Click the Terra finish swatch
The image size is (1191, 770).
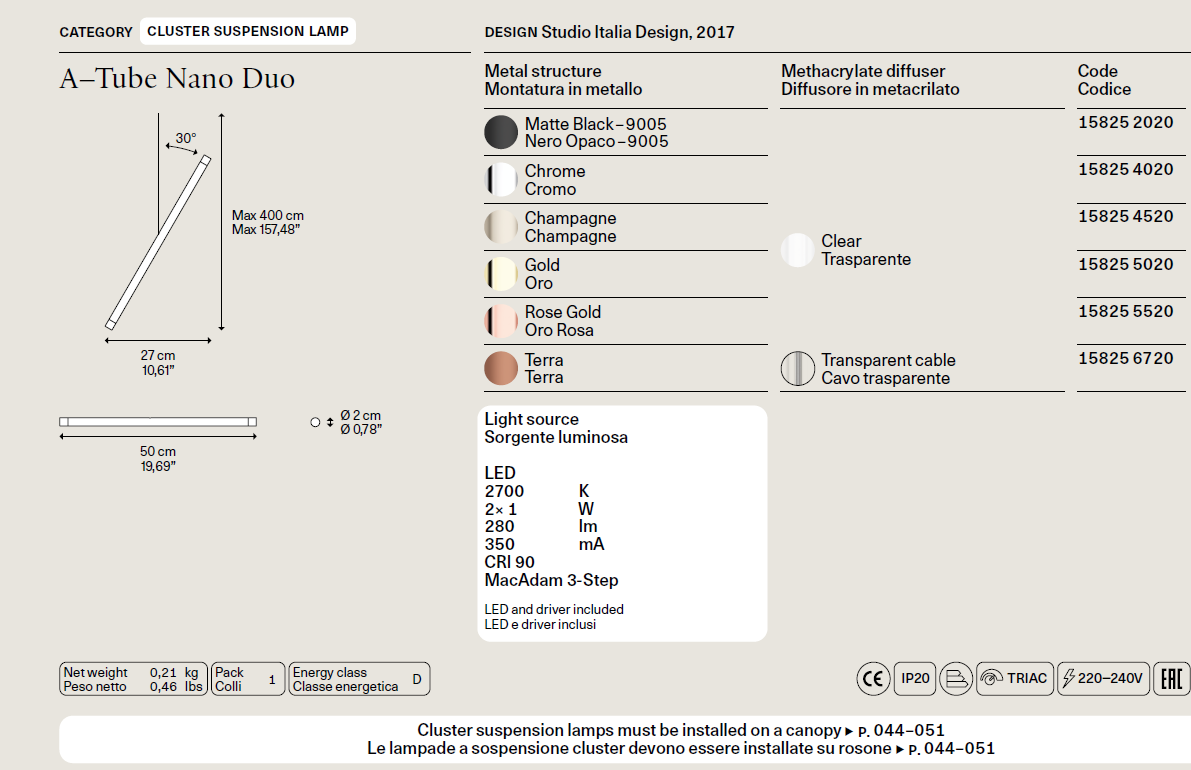click(501, 368)
